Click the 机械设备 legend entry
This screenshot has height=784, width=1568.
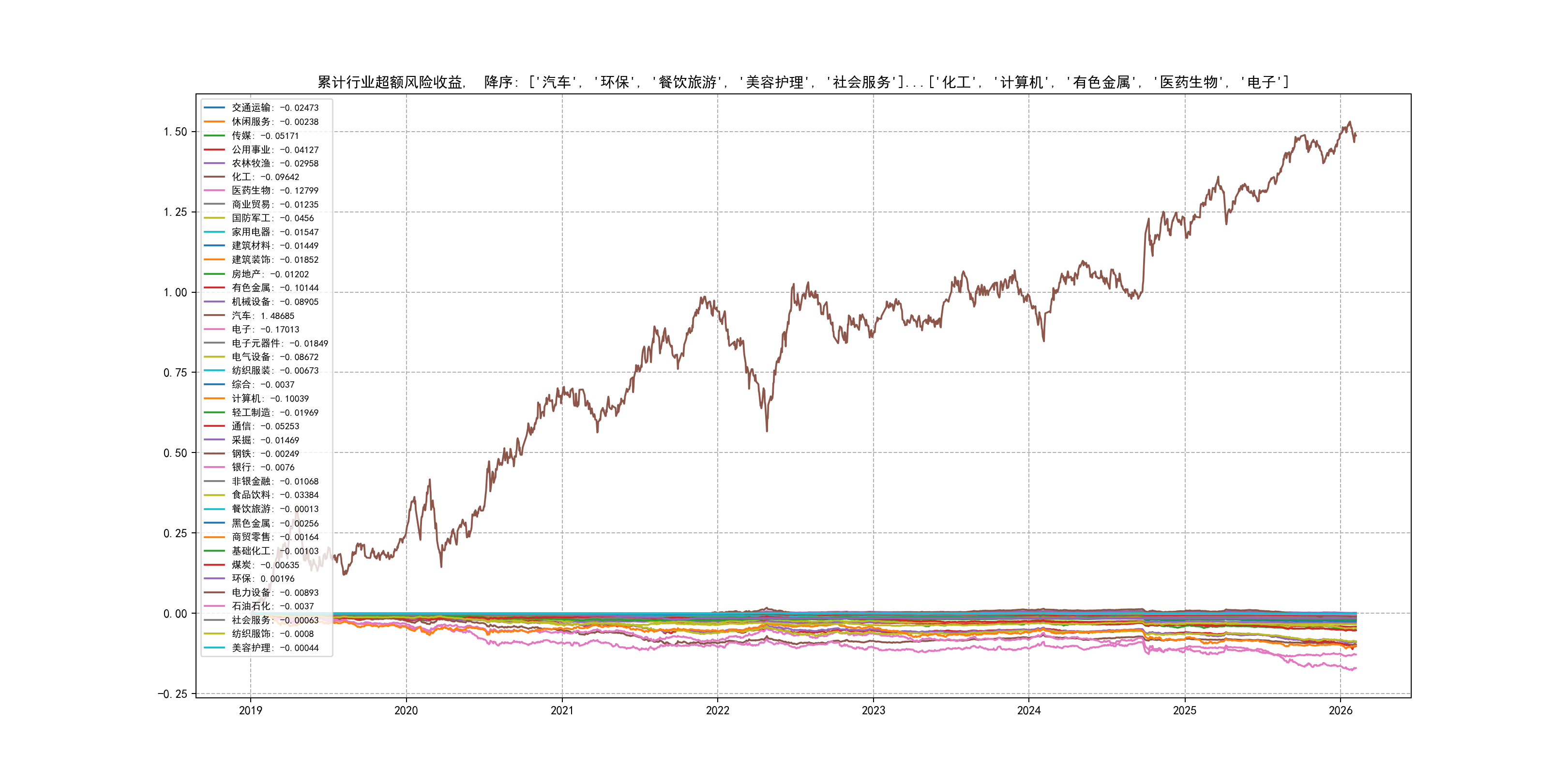click(x=274, y=302)
